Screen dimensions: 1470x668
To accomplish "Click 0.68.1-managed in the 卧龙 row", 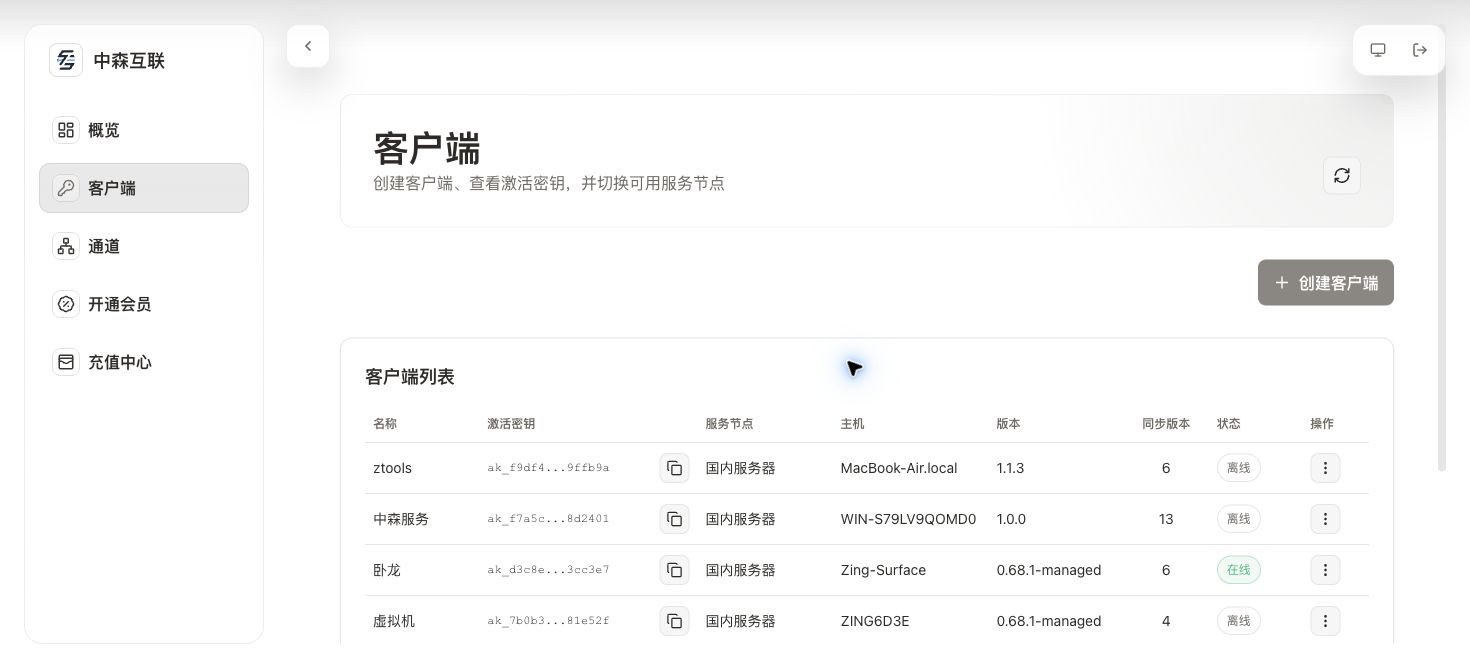I will tap(1049, 570).
